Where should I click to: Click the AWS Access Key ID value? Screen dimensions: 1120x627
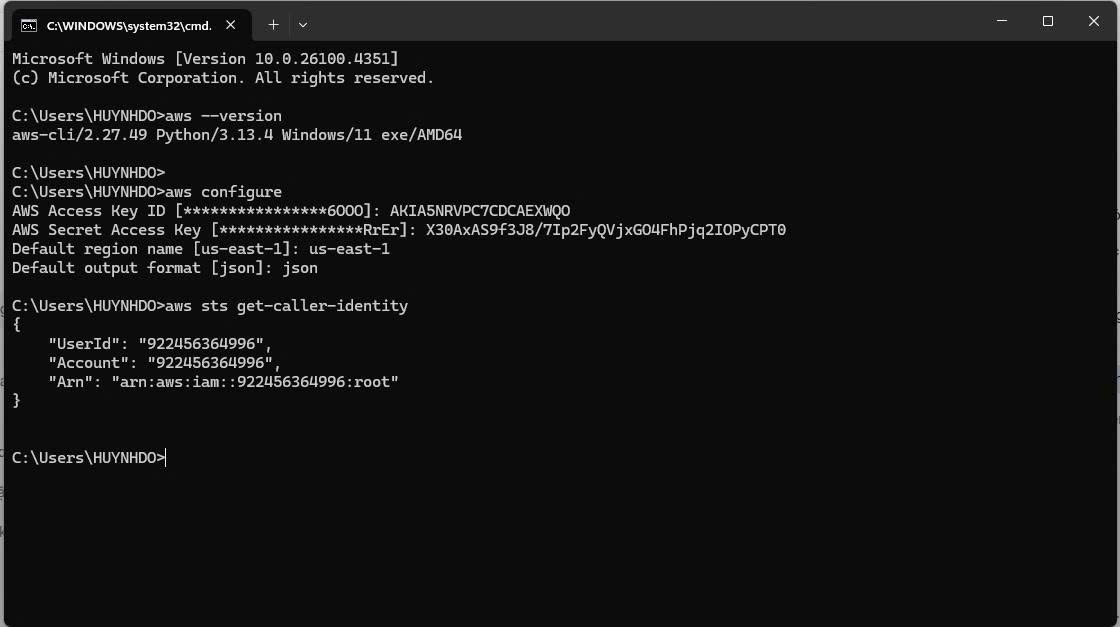click(x=479, y=211)
